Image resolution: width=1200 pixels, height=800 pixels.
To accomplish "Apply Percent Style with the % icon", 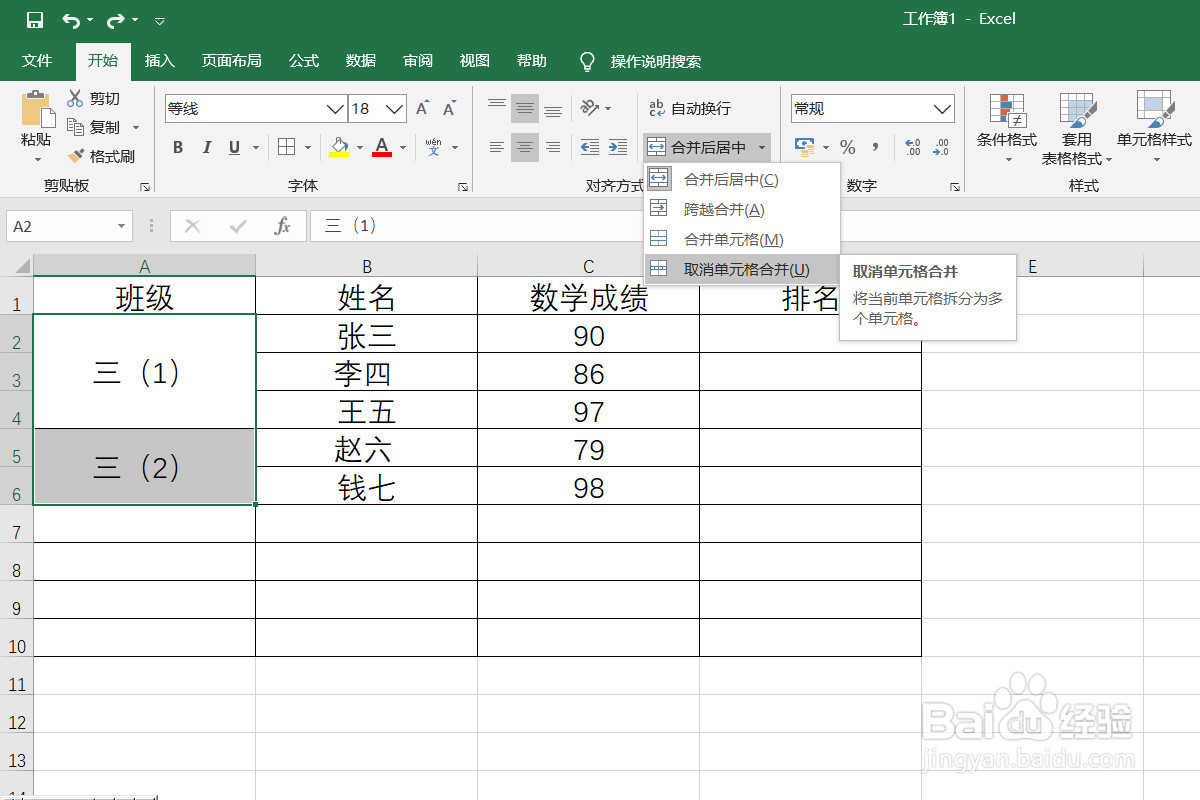I will click(x=848, y=147).
